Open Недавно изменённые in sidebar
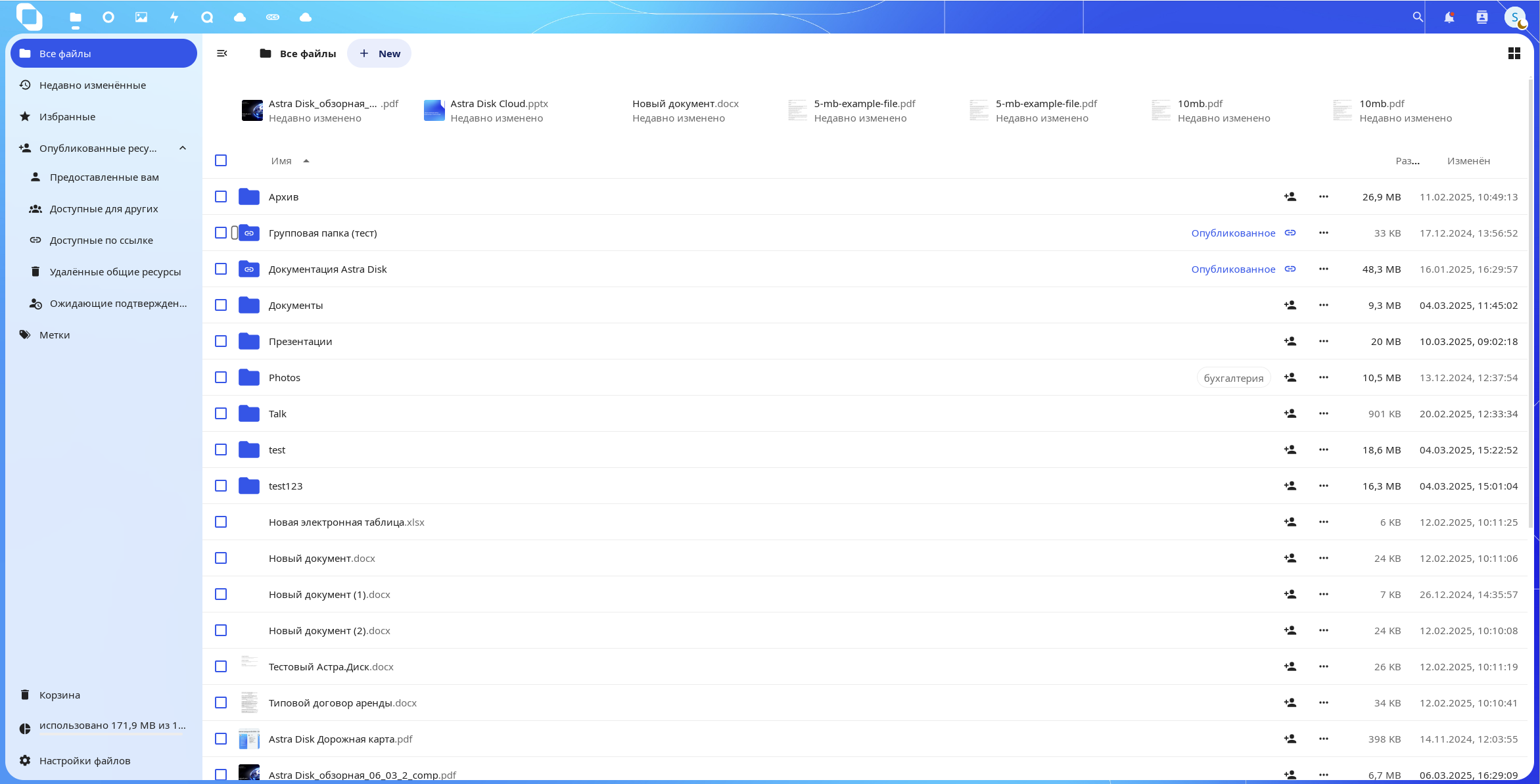The height and width of the screenshot is (784, 1540). (x=104, y=85)
